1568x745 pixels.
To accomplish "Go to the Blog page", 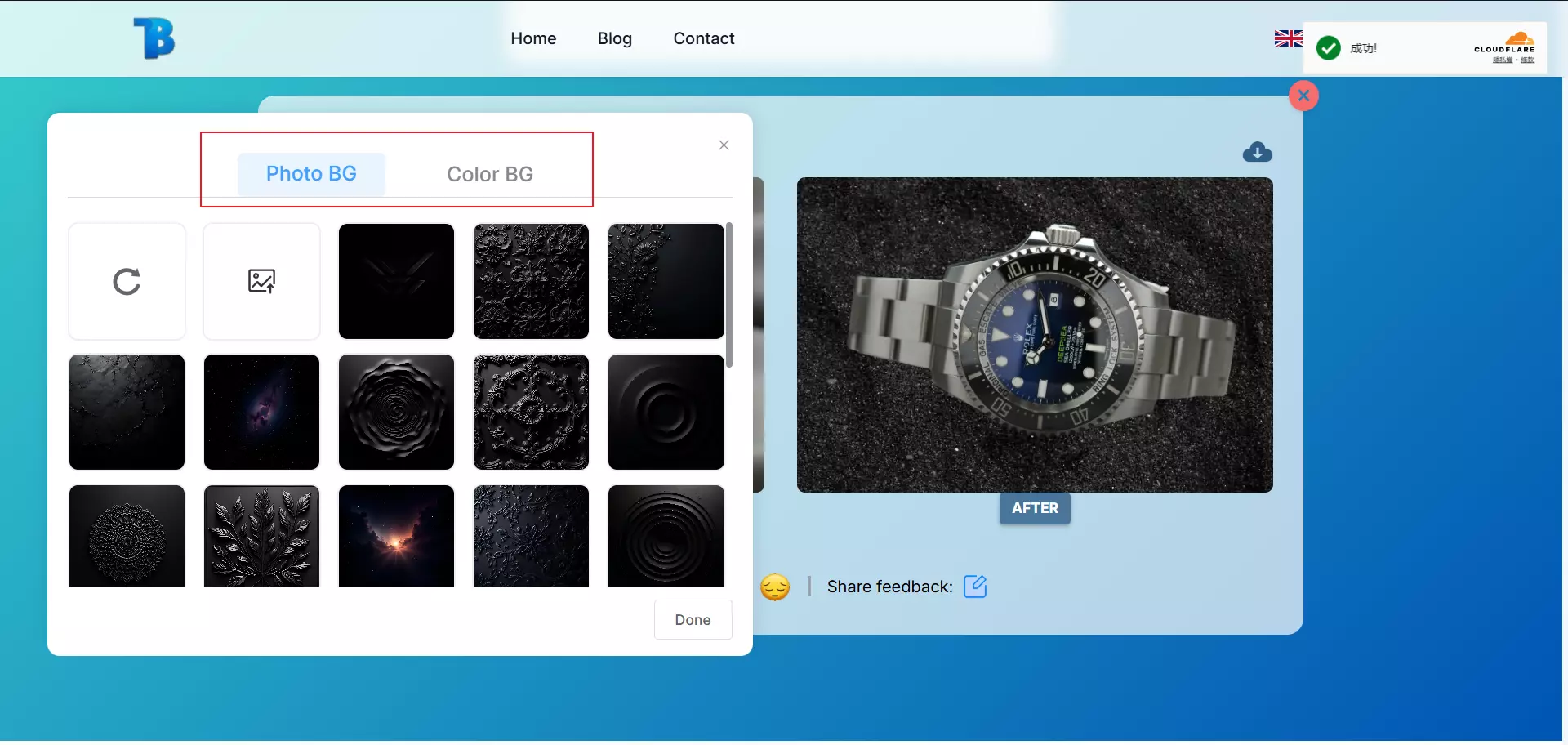I will tap(615, 38).
